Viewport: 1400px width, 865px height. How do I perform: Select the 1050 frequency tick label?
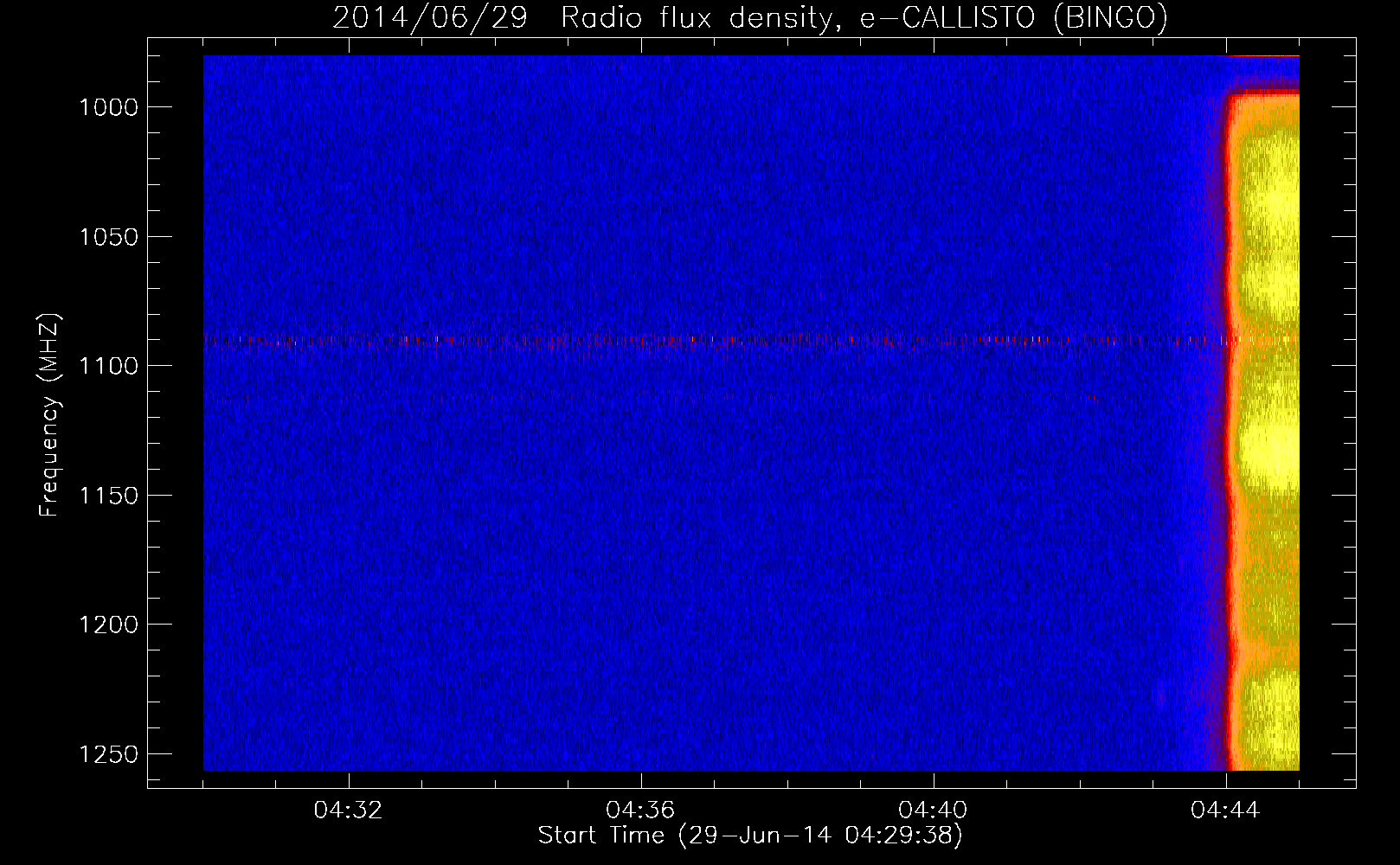coord(108,237)
